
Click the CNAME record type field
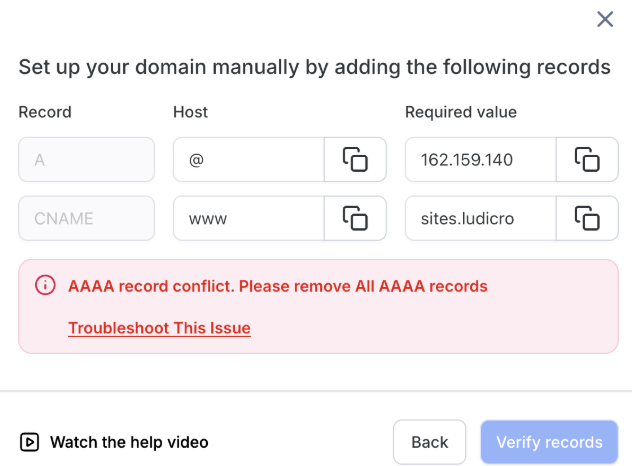point(86,218)
